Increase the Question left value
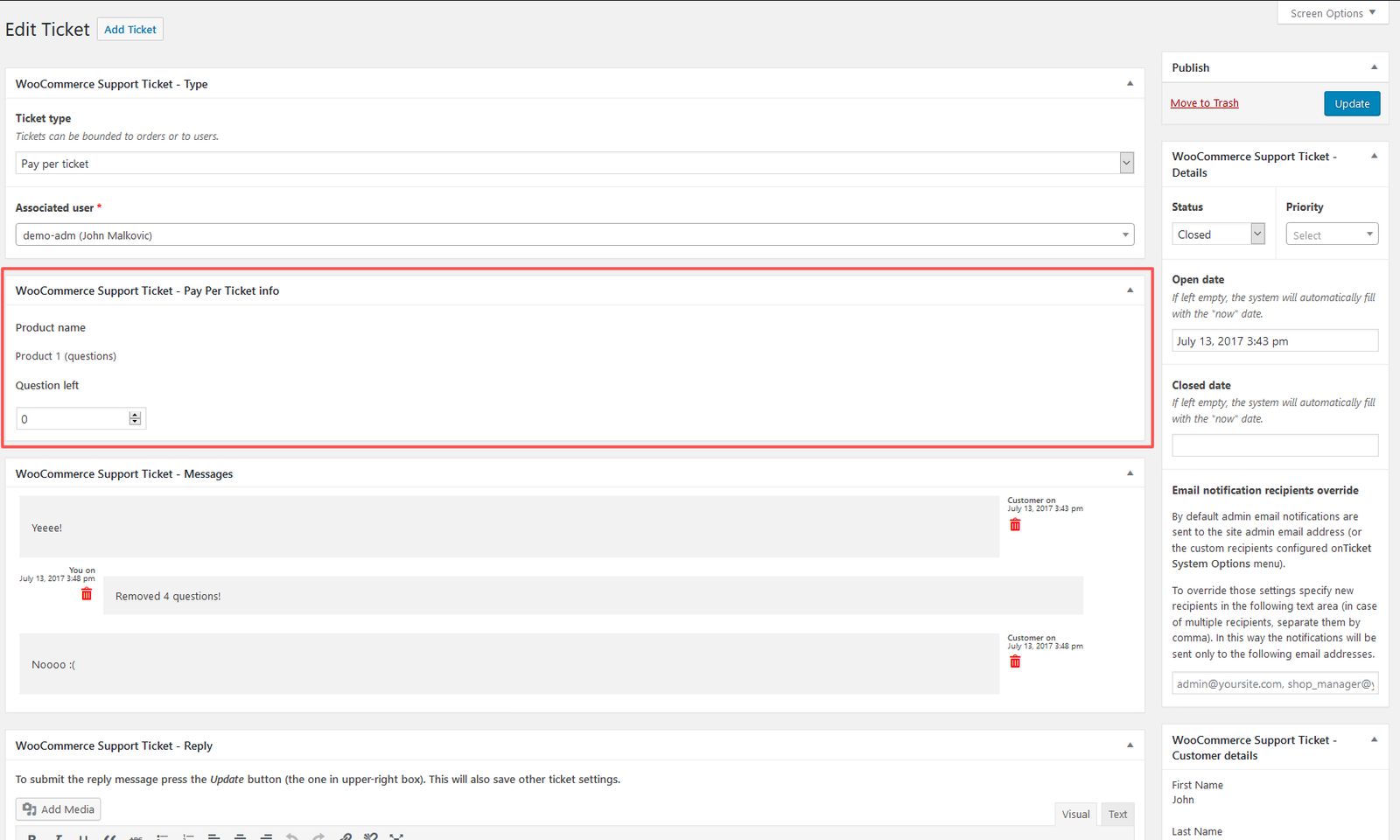The height and width of the screenshot is (840, 1400). (x=135, y=415)
